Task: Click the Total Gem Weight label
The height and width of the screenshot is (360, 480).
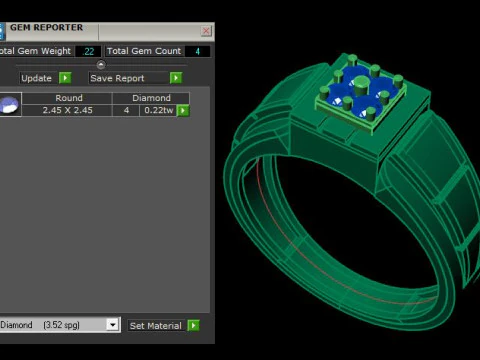Action: [x=35, y=51]
